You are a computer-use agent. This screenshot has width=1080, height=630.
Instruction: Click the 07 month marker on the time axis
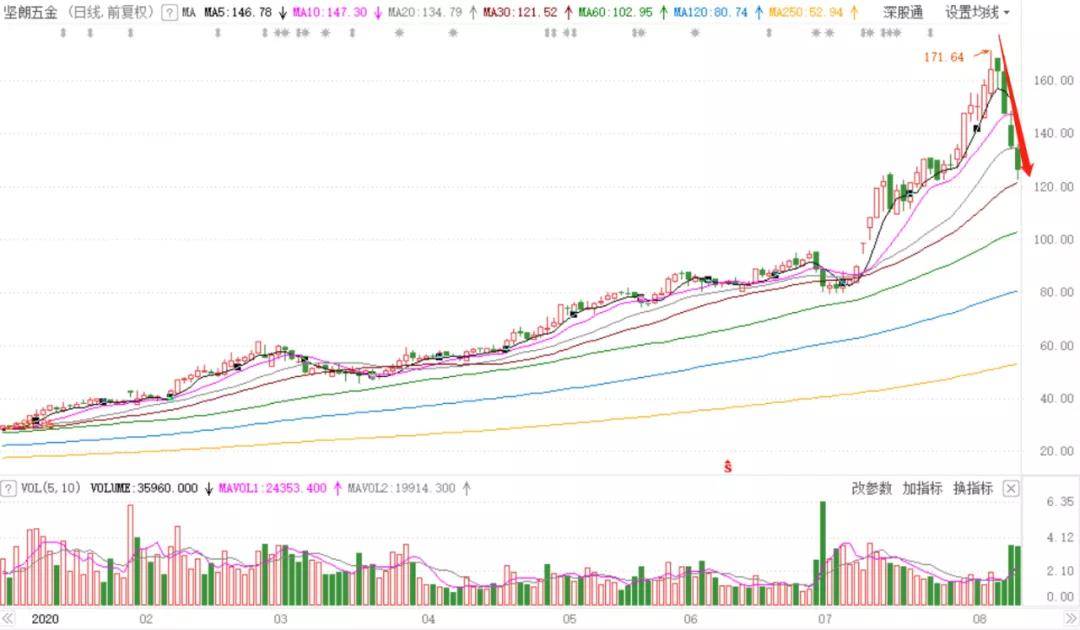(824, 619)
